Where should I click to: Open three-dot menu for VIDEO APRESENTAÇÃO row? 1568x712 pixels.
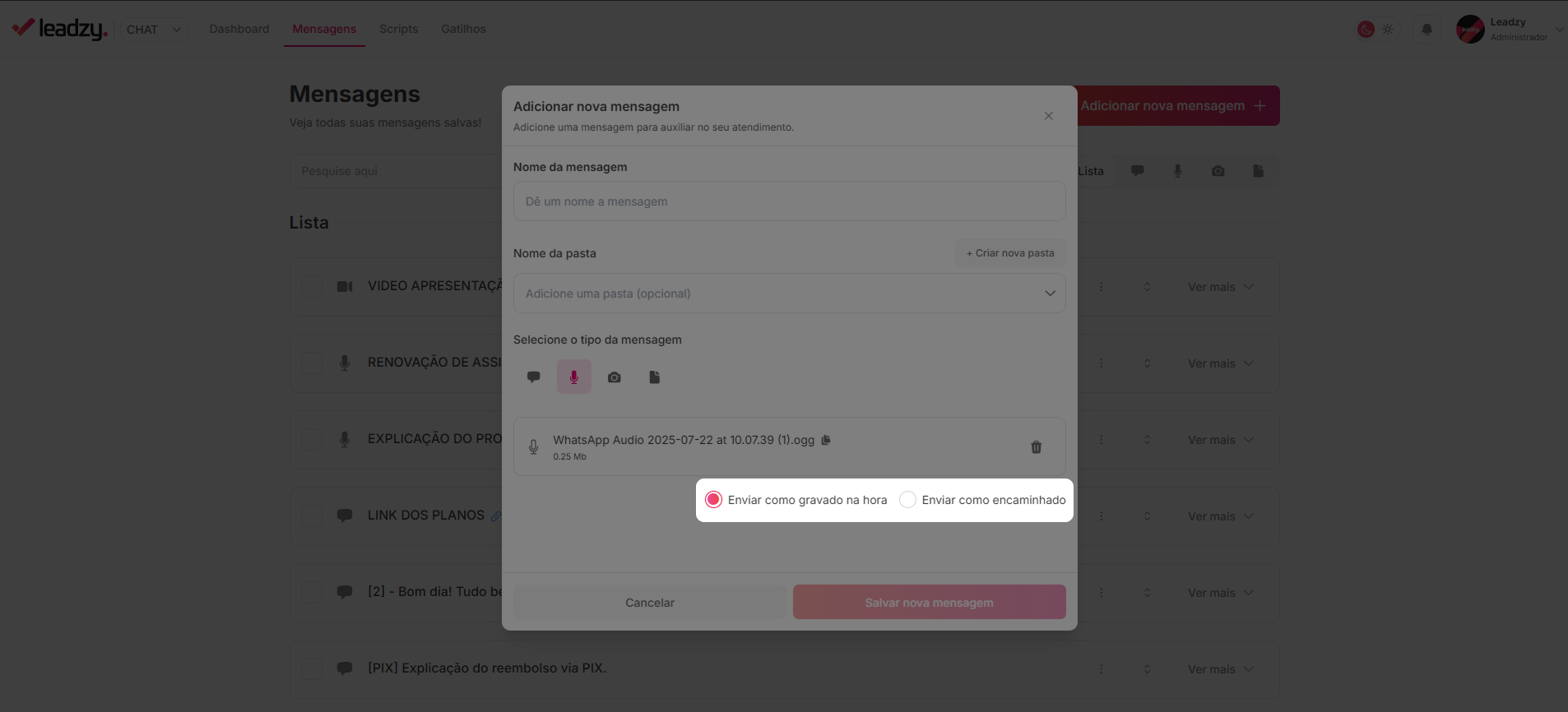pyautogui.click(x=1102, y=287)
